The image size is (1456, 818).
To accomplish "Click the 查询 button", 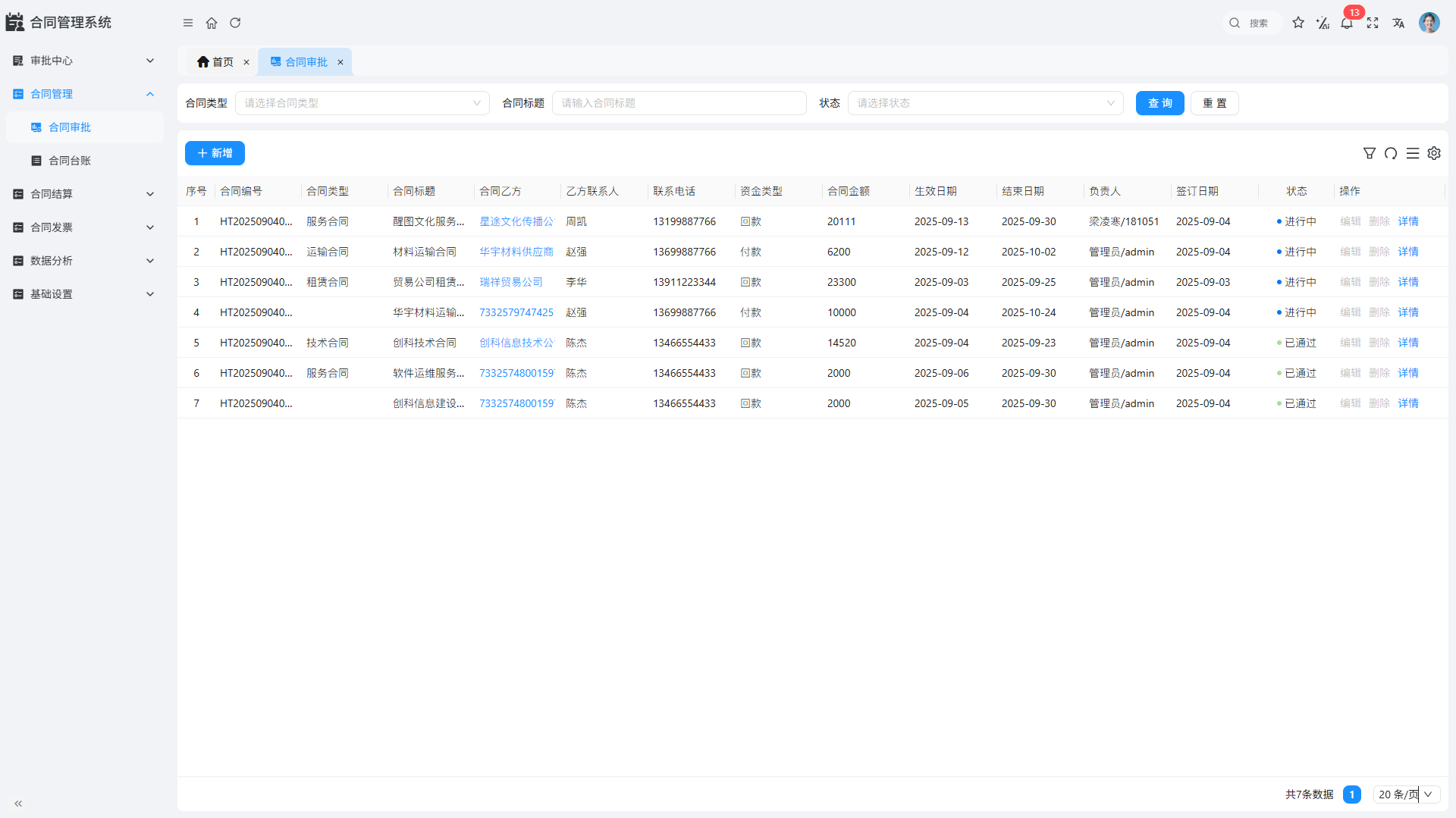I will [1159, 103].
